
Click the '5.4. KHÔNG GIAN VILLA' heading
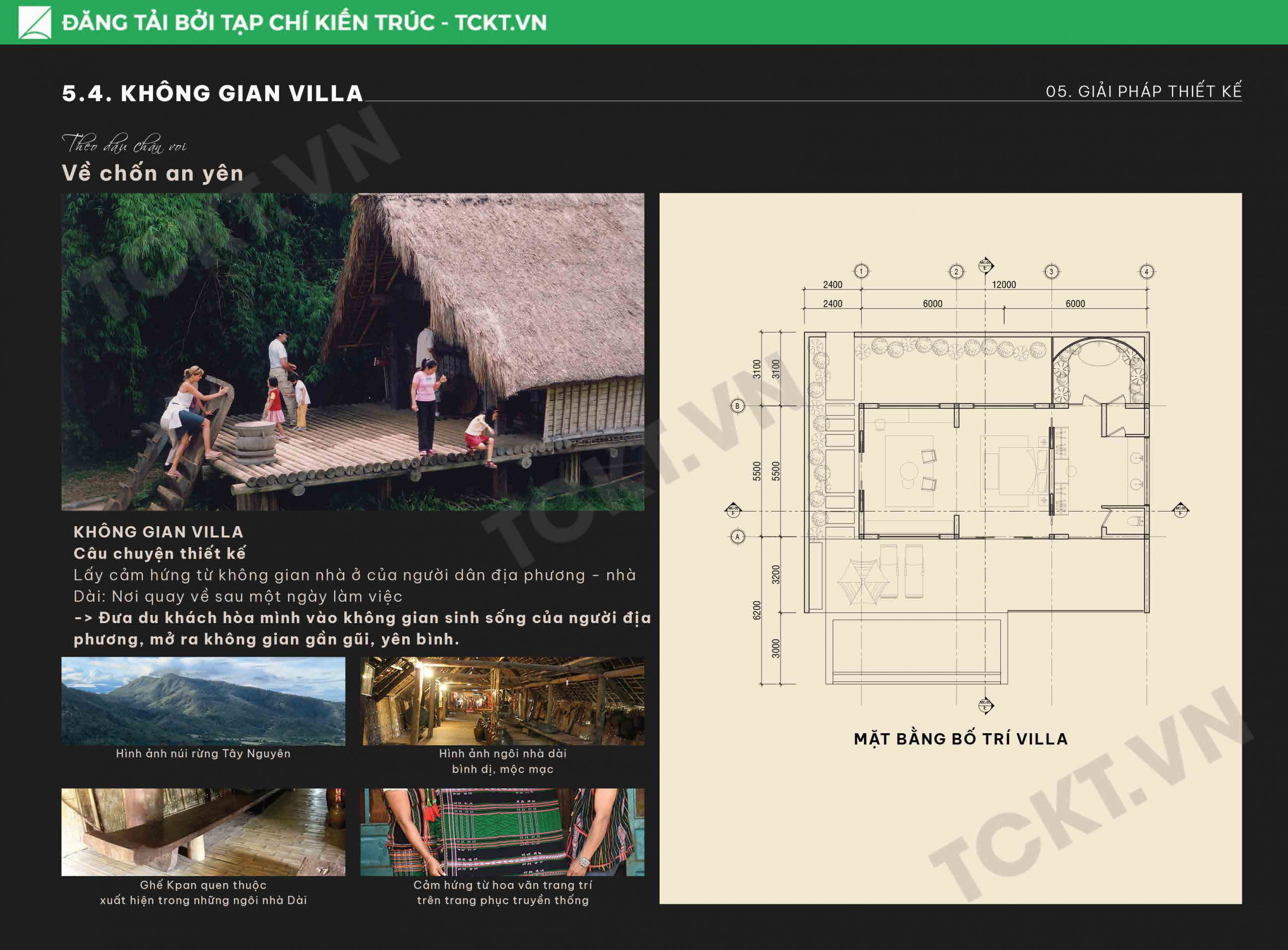(x=212, y=94)
